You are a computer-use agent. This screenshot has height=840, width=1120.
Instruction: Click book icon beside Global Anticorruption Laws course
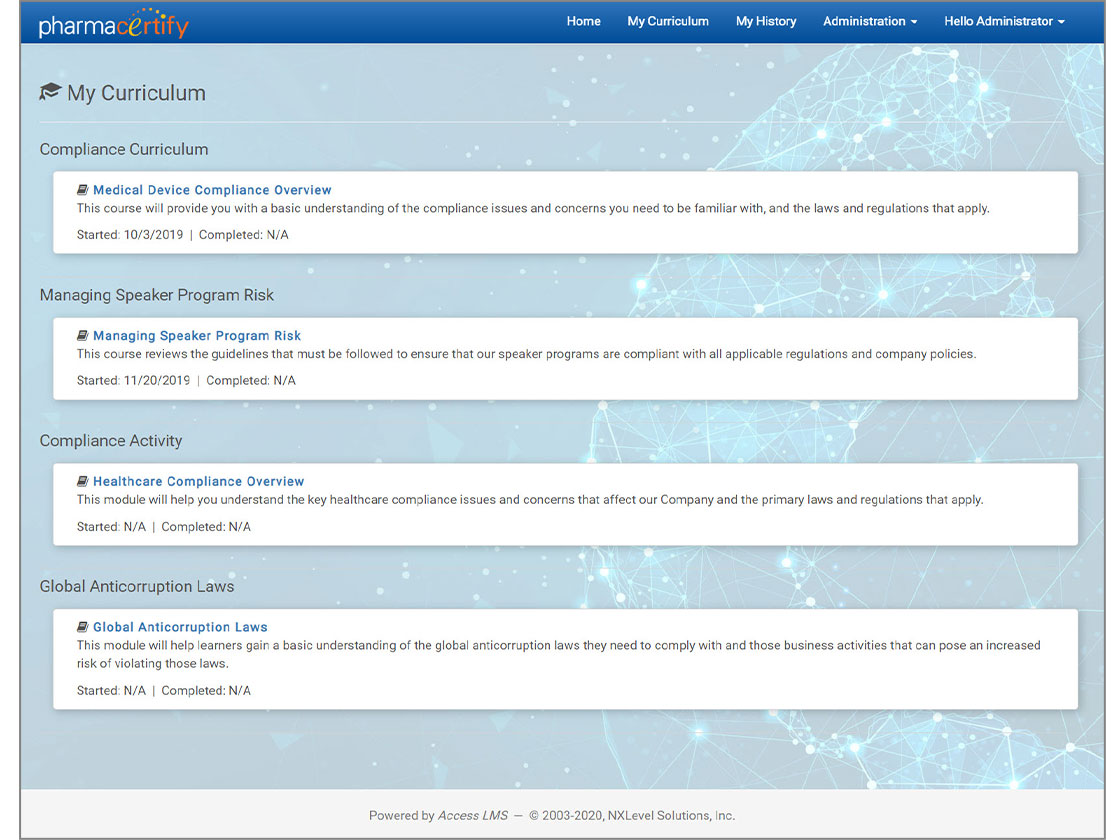coord(83,627)
